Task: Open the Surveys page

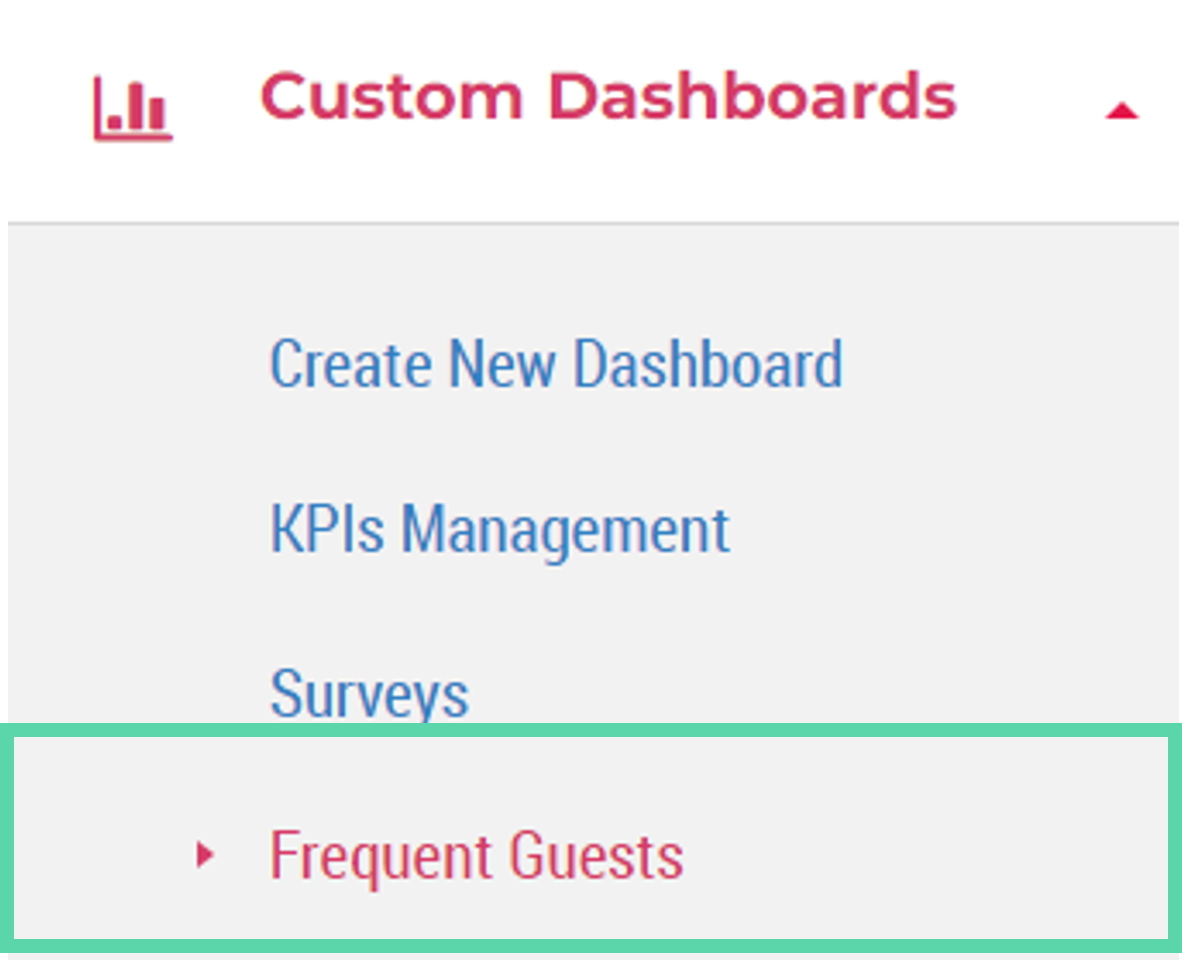Action: pyautogui.click(x=369, y=693)
